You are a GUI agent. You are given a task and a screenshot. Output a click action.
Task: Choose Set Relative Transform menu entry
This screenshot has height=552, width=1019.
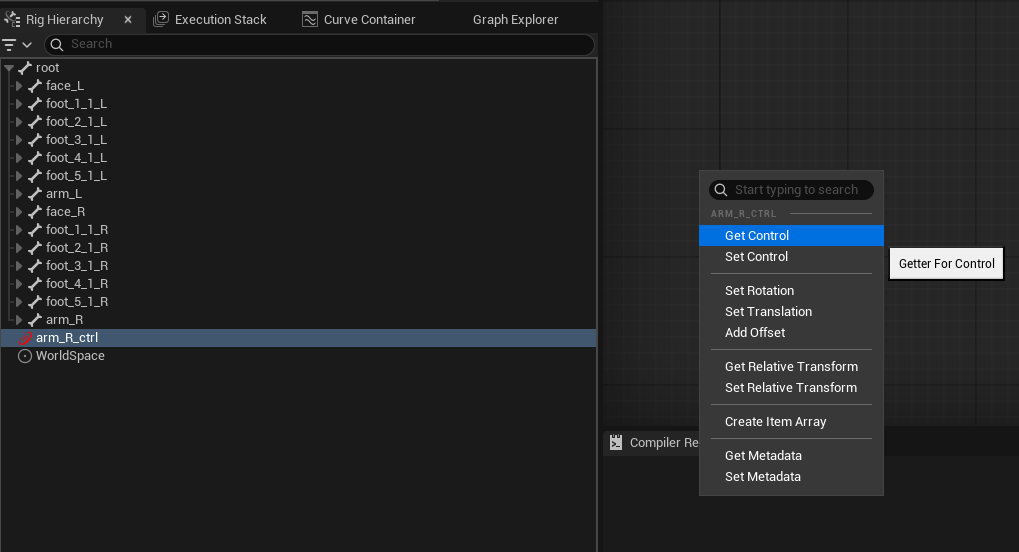791,388
